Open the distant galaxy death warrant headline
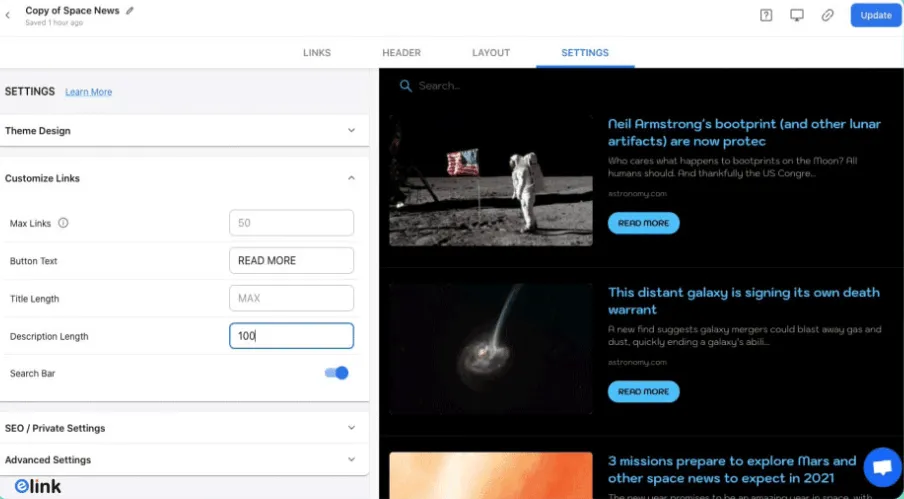The width and height of the screenshot is (904, 499). coord(744,301)
